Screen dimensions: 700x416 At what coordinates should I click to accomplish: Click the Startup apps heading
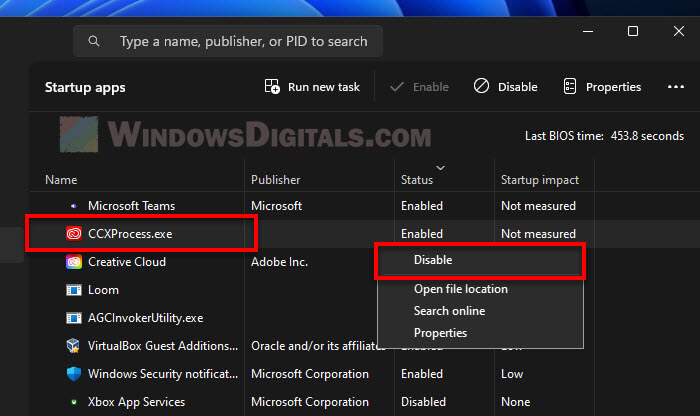click(85, 87)
